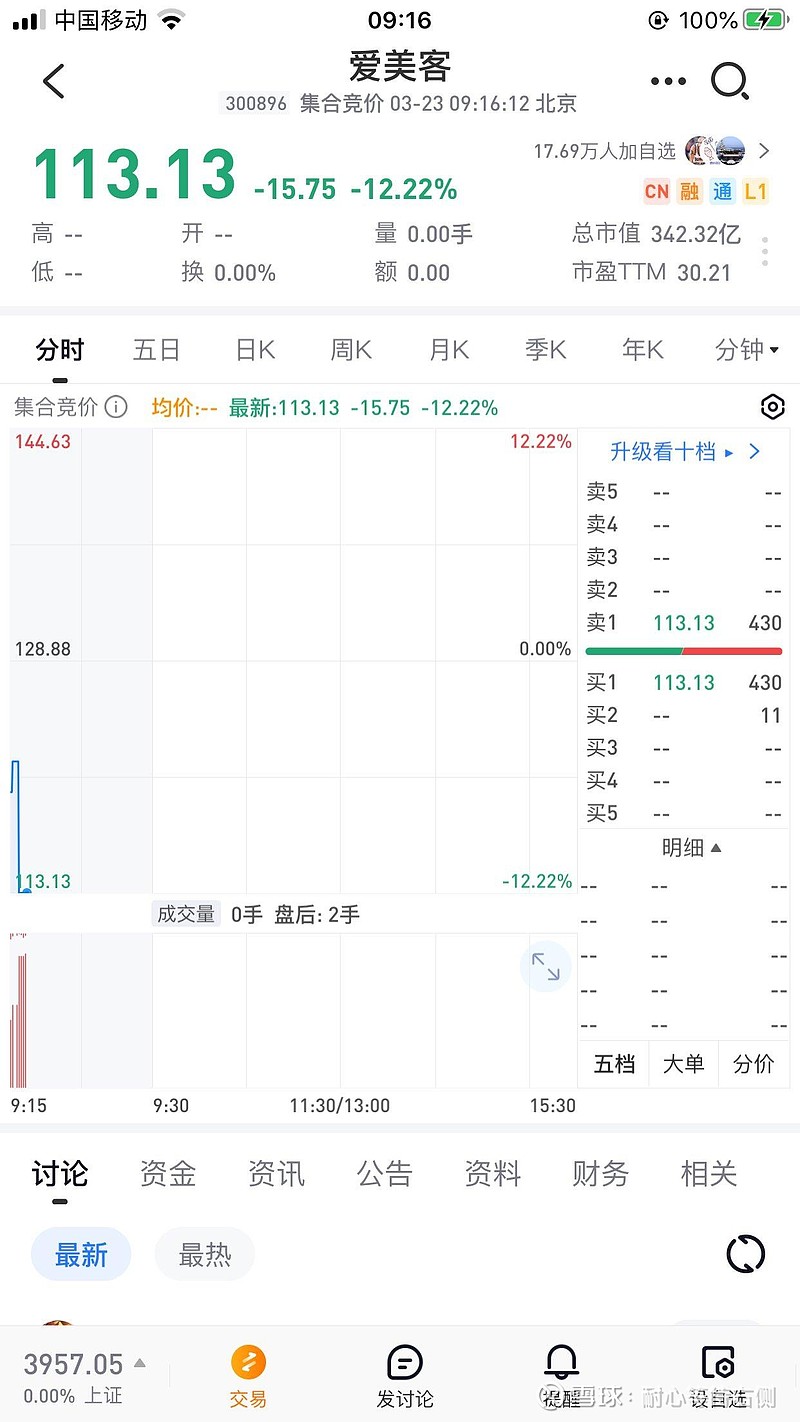The width and height of the screenshot is (800, 1422).
Task: Tap the 分价 button
Action: [753, 1064]
